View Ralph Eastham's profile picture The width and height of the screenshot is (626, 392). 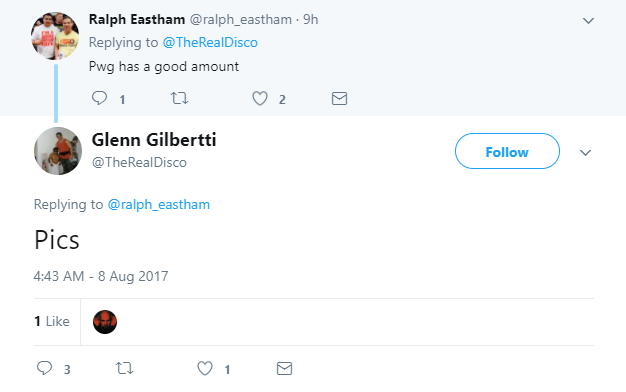55,36
